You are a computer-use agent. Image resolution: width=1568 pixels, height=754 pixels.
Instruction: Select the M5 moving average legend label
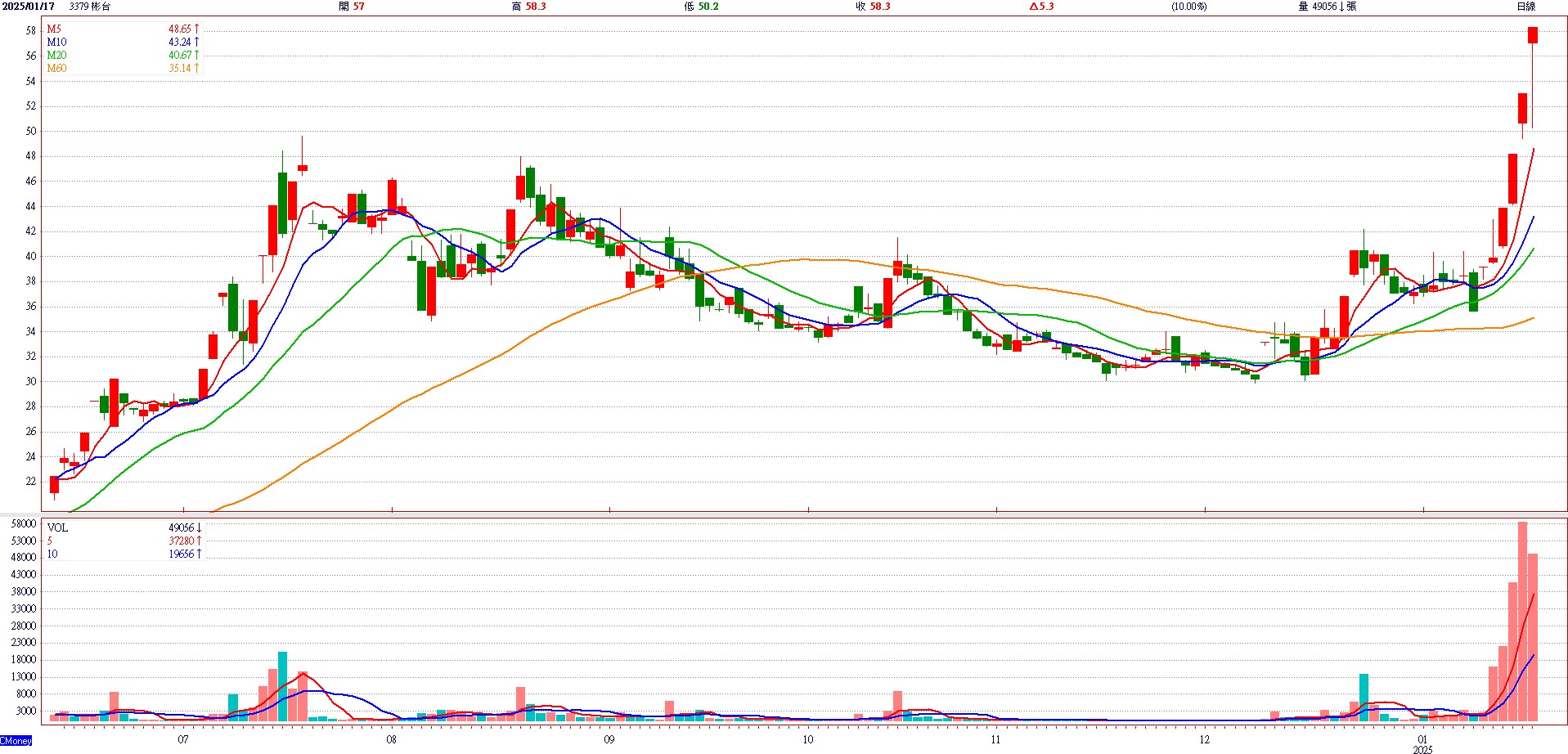click(x=54, y=29)
